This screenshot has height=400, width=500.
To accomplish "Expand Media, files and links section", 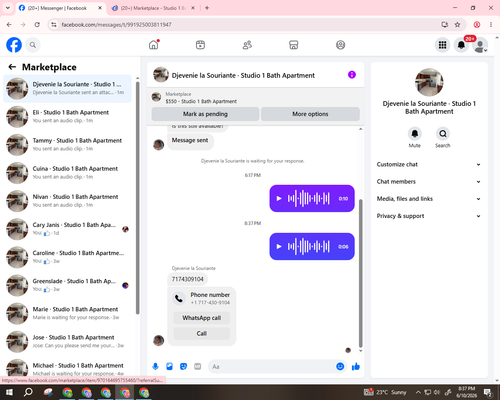I will (429, 199).
